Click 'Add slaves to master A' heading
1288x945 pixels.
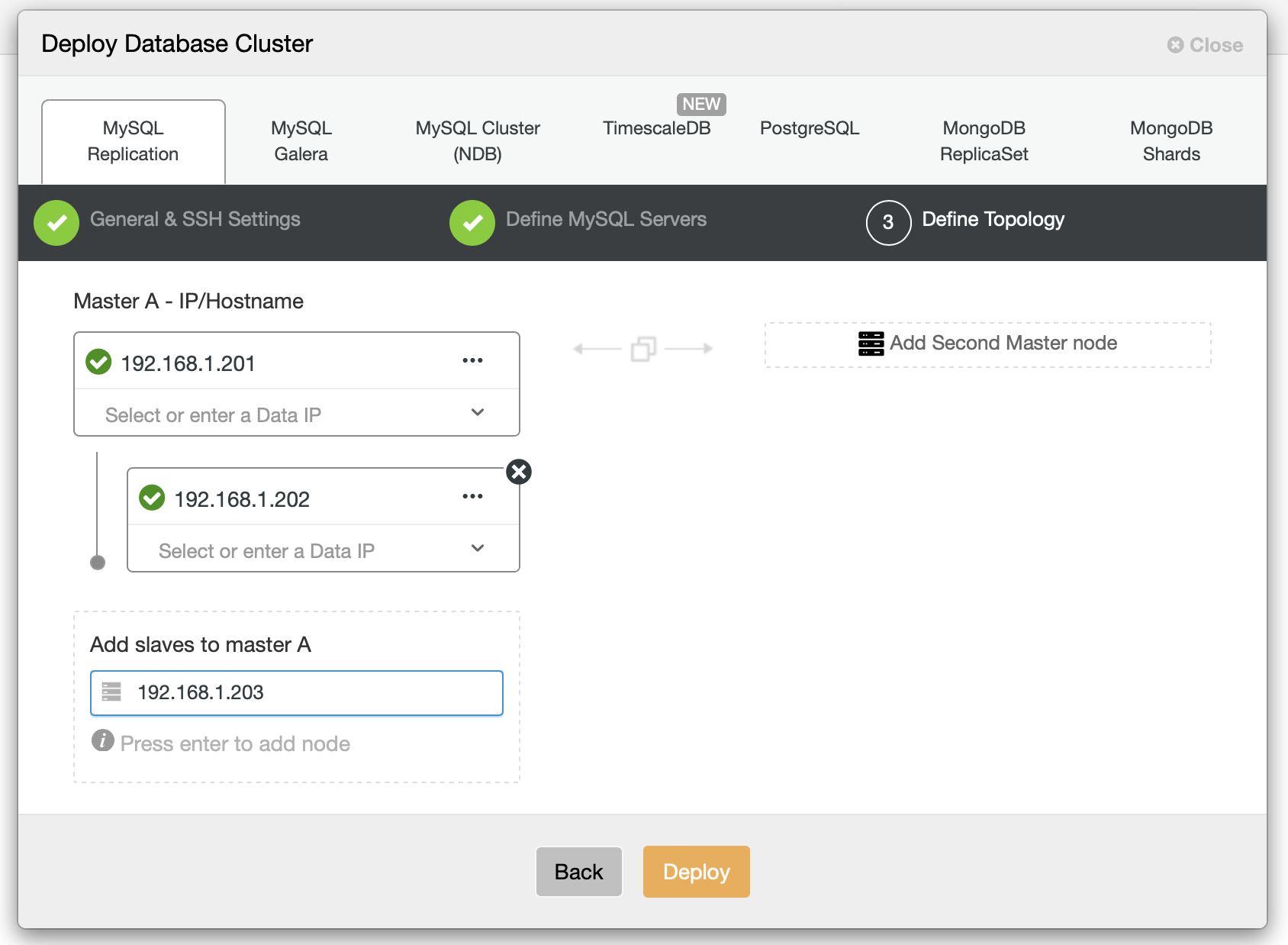point(201,645)
